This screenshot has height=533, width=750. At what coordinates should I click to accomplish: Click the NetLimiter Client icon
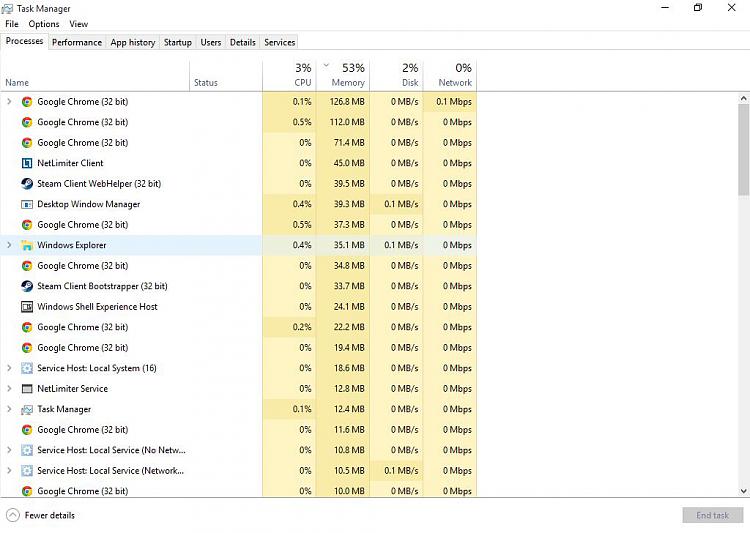[x=27, y=163]
